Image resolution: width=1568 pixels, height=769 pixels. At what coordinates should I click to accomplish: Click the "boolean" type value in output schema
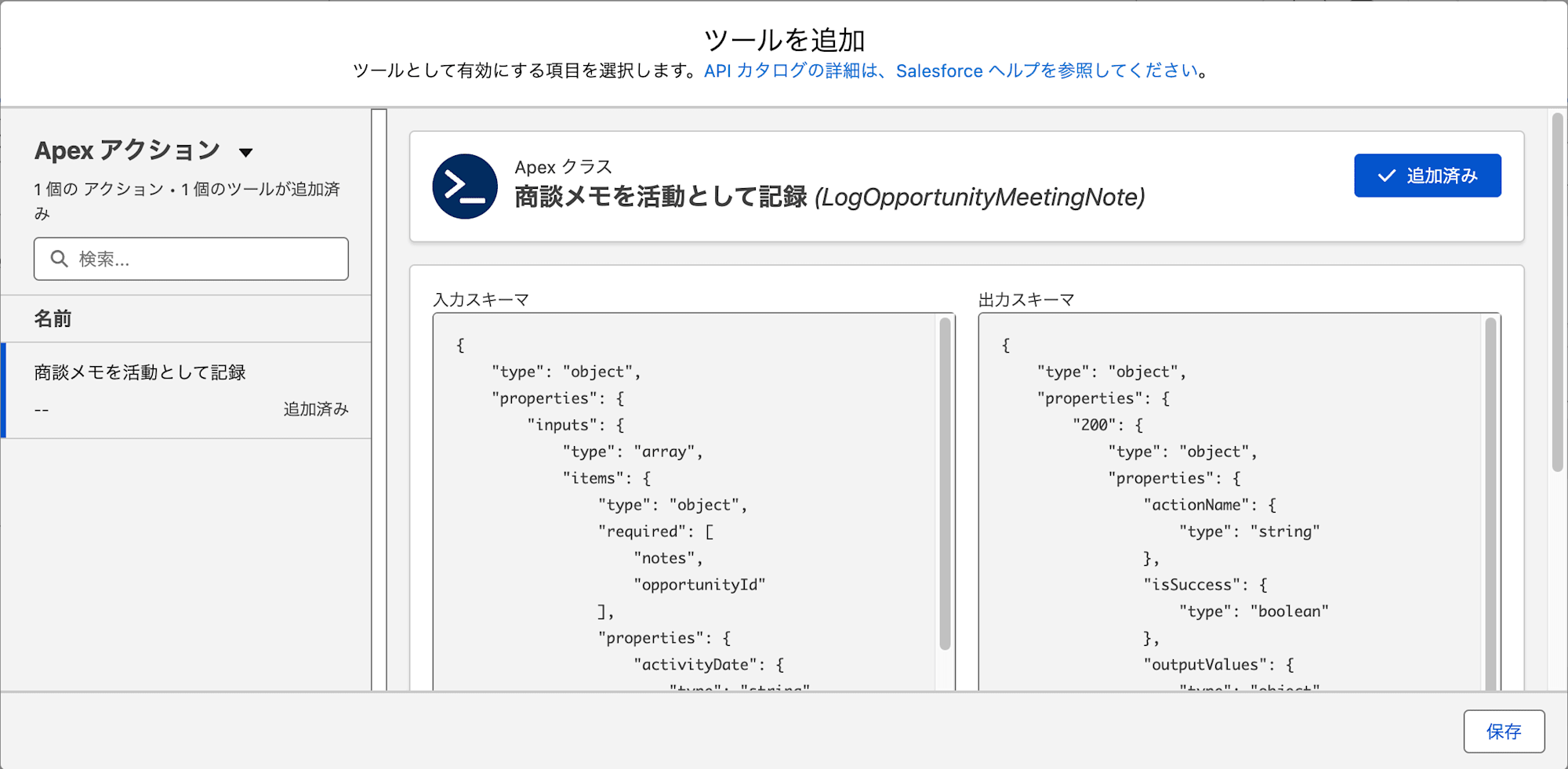pos(1290,611)
